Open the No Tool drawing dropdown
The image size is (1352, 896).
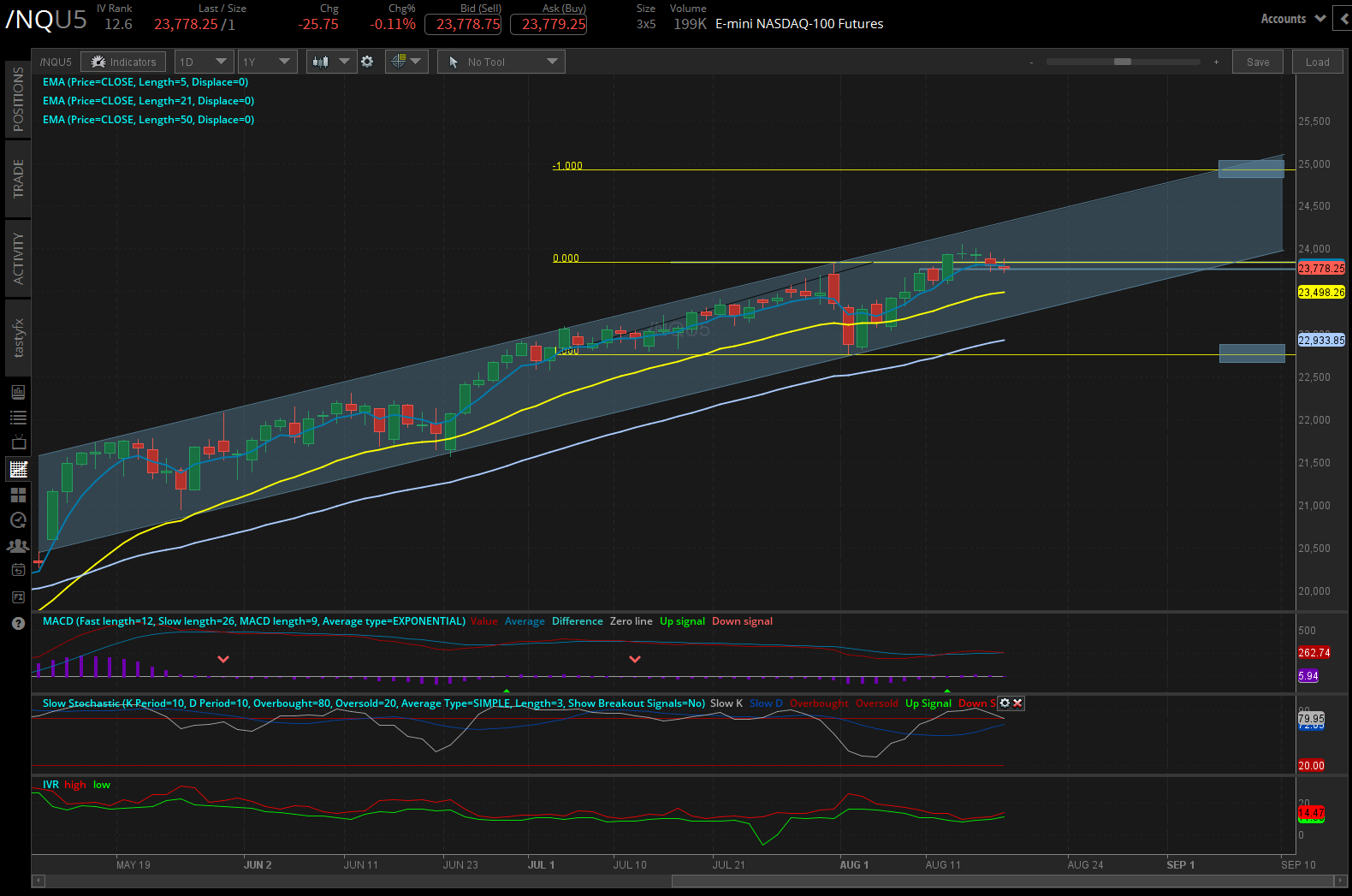[x=501, y=62]
